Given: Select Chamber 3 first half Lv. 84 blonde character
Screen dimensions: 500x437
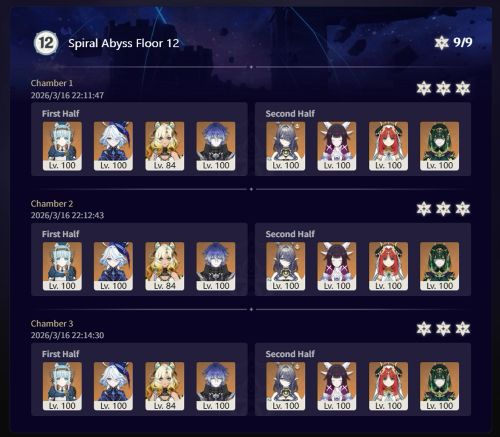Looking at the screenshot, I should [x=165, y=386].
